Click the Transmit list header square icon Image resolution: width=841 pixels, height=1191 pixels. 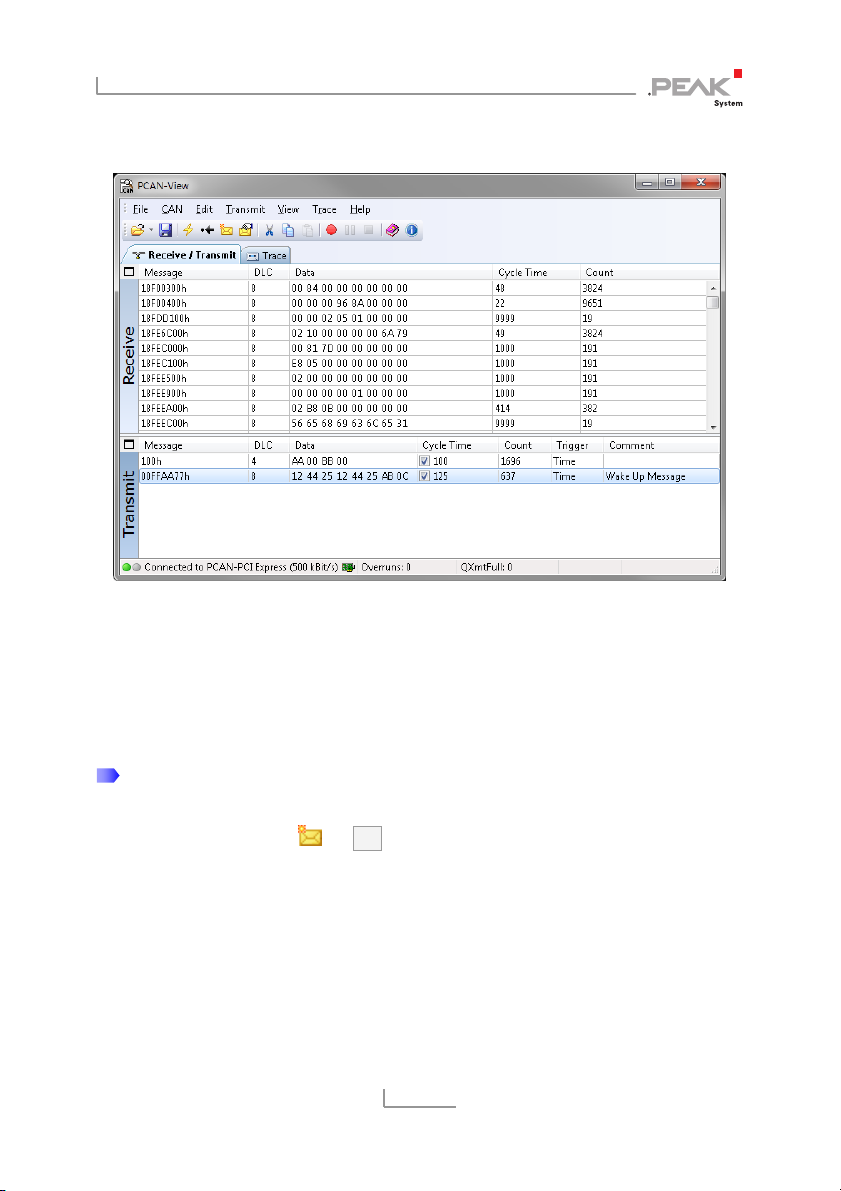[129, 444]
